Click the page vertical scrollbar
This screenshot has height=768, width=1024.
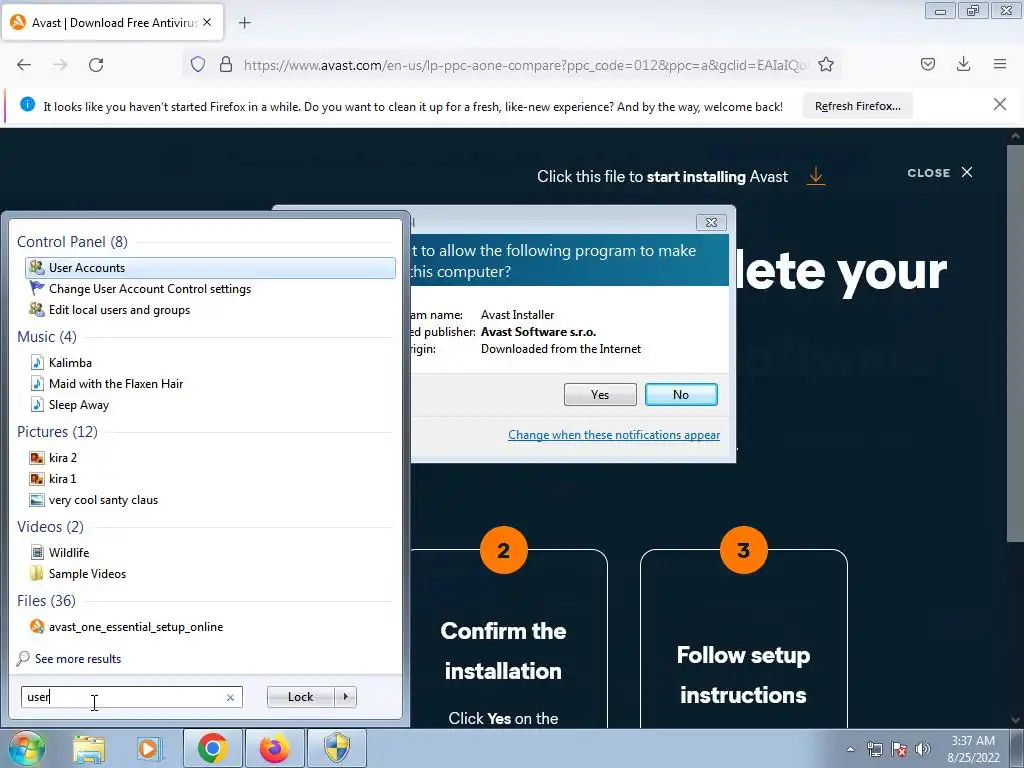[x=1015, y=343]
